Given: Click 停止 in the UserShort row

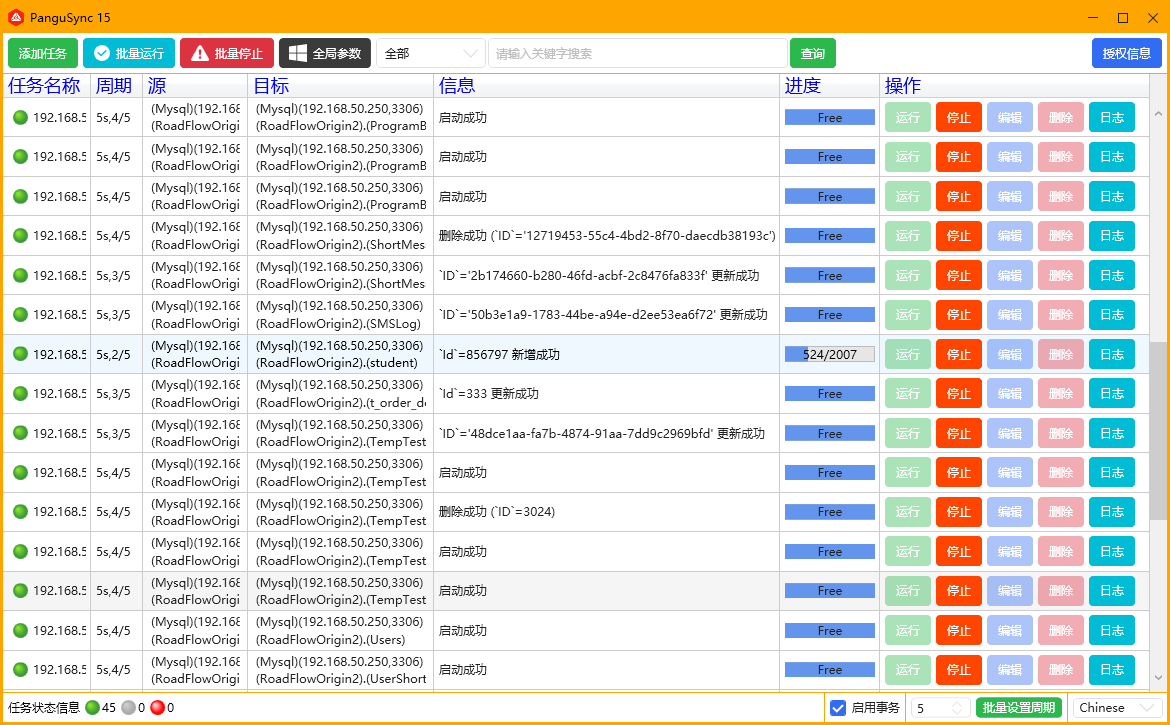Looking at the screenshot, I should (x=959, y=670).
